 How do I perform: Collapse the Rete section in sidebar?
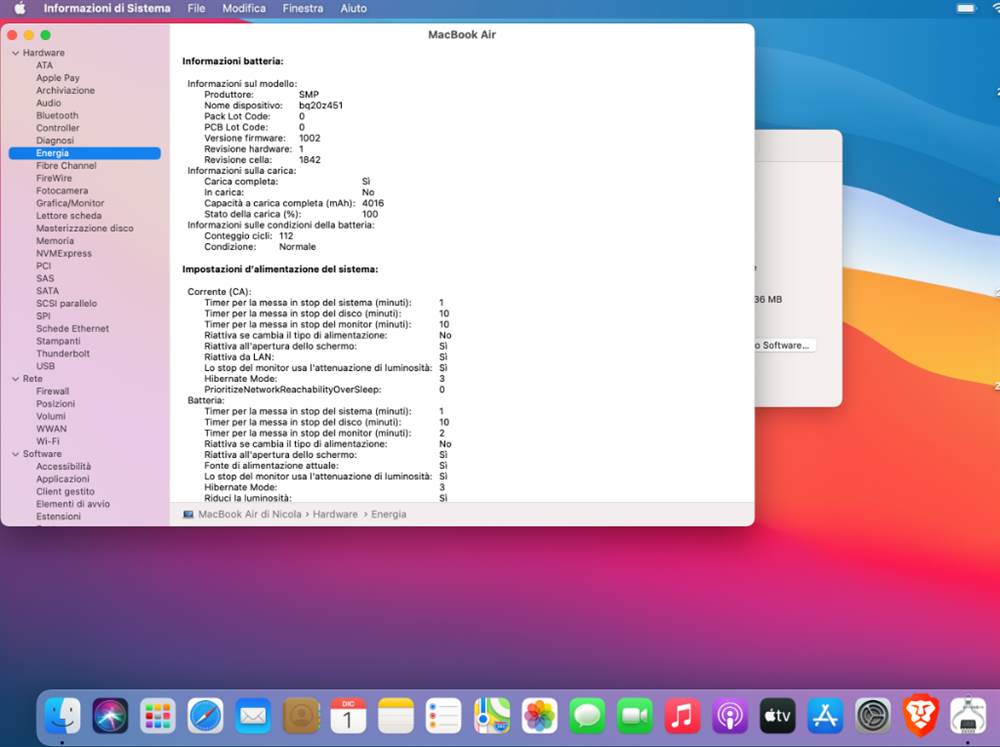[15, 379]
